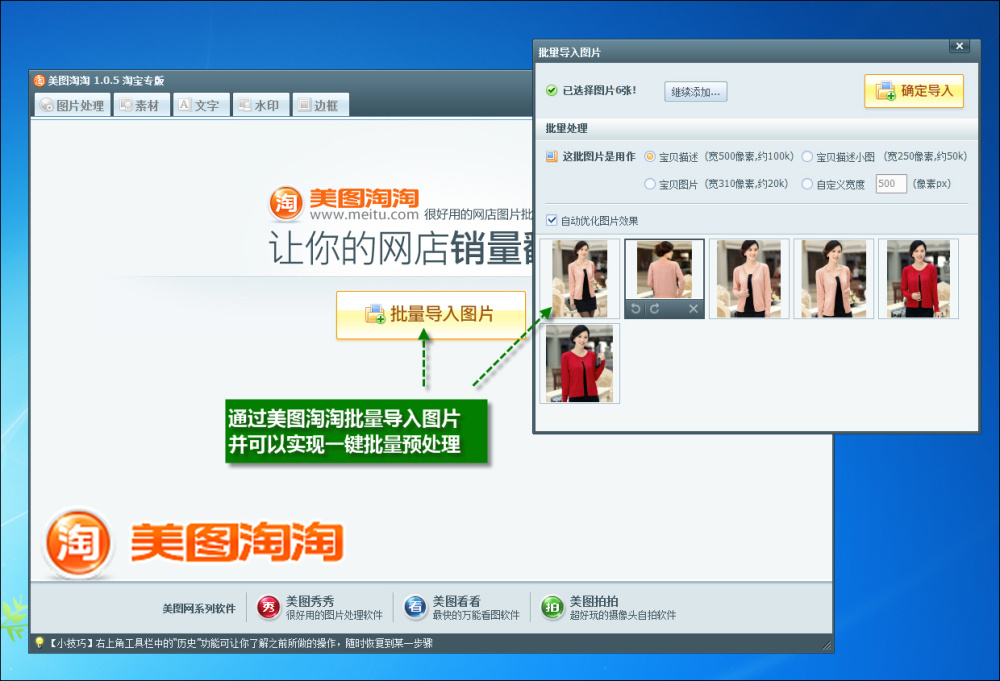Click the custom width field showing 500
Image resolution: width=1000 pixels, height=681 pixels.
click(x=891, y=184)
